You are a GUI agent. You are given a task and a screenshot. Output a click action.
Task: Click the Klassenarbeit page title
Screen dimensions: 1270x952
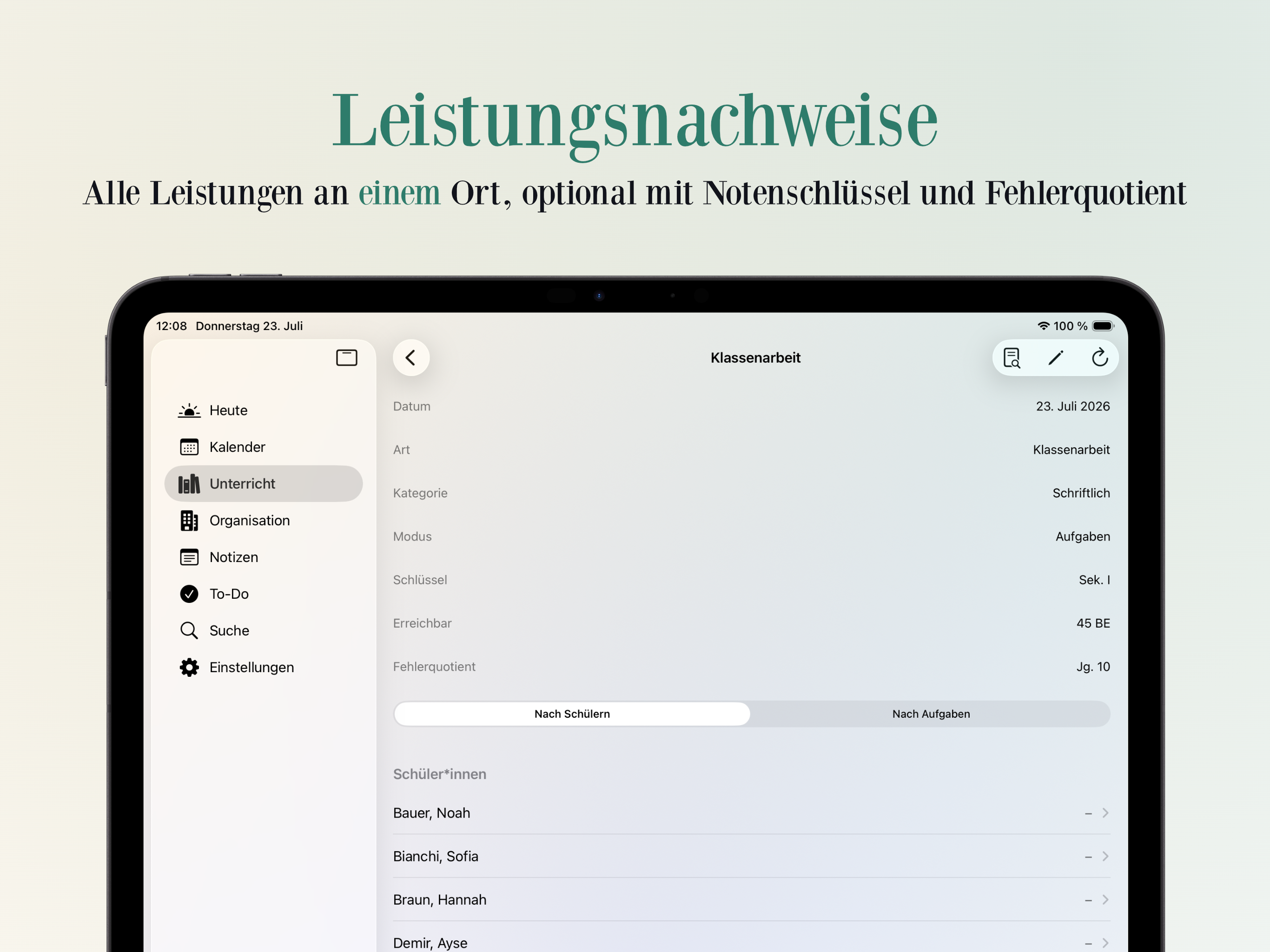(x=755, y=358)
